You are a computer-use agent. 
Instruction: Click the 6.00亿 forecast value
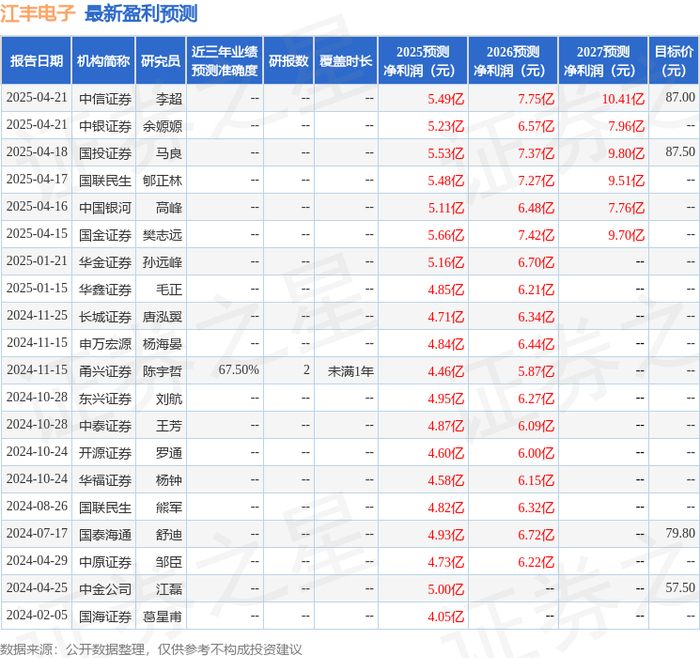tap(536, 453)
